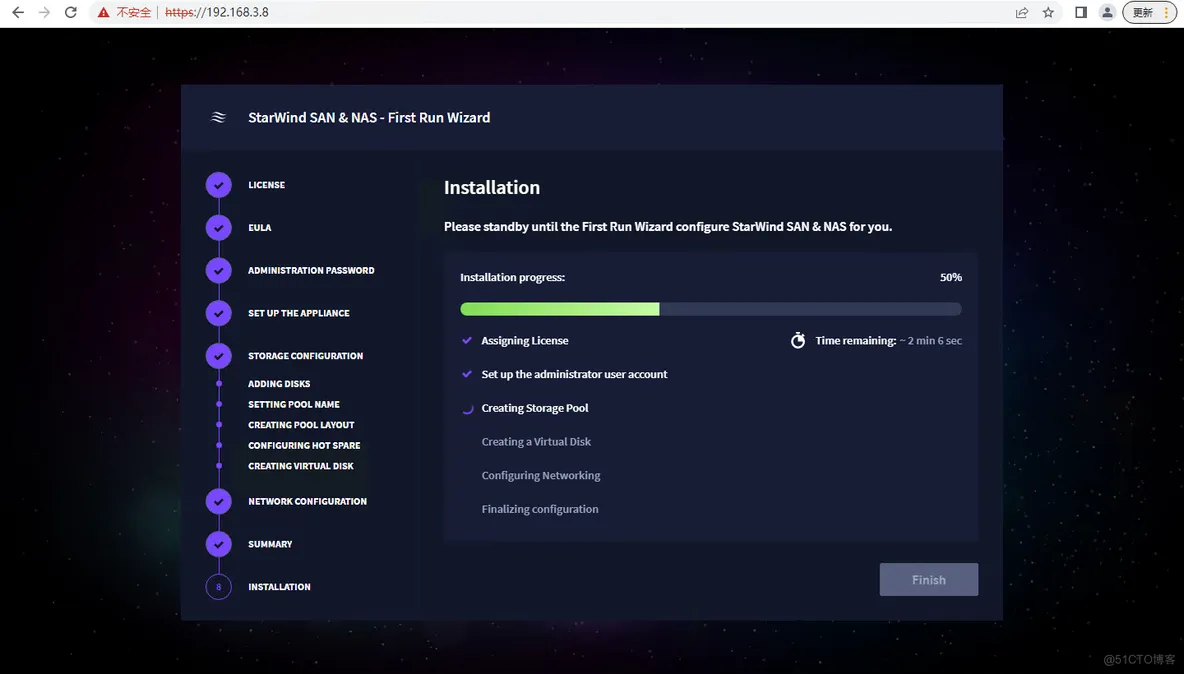
Task: Select the ADMINISTRATION PASSWORD step label
Action: (x=311, y=270)
